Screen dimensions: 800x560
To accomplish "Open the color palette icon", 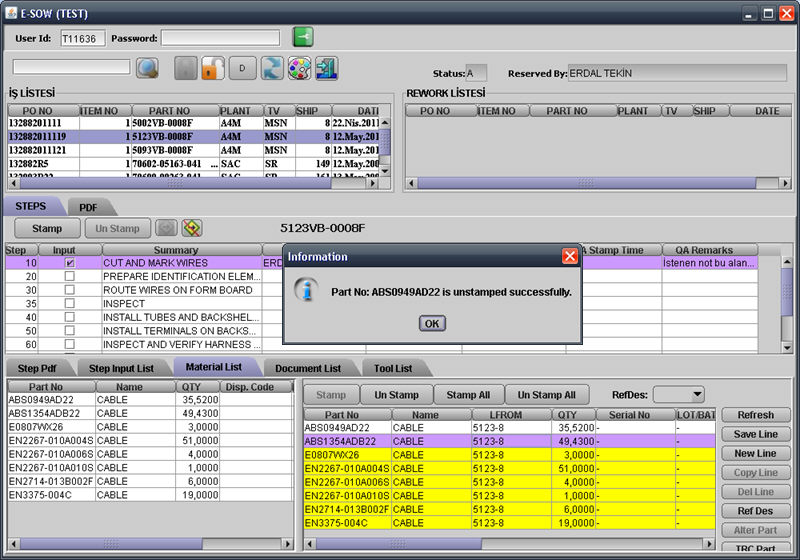I will click(x=299, y=68).
